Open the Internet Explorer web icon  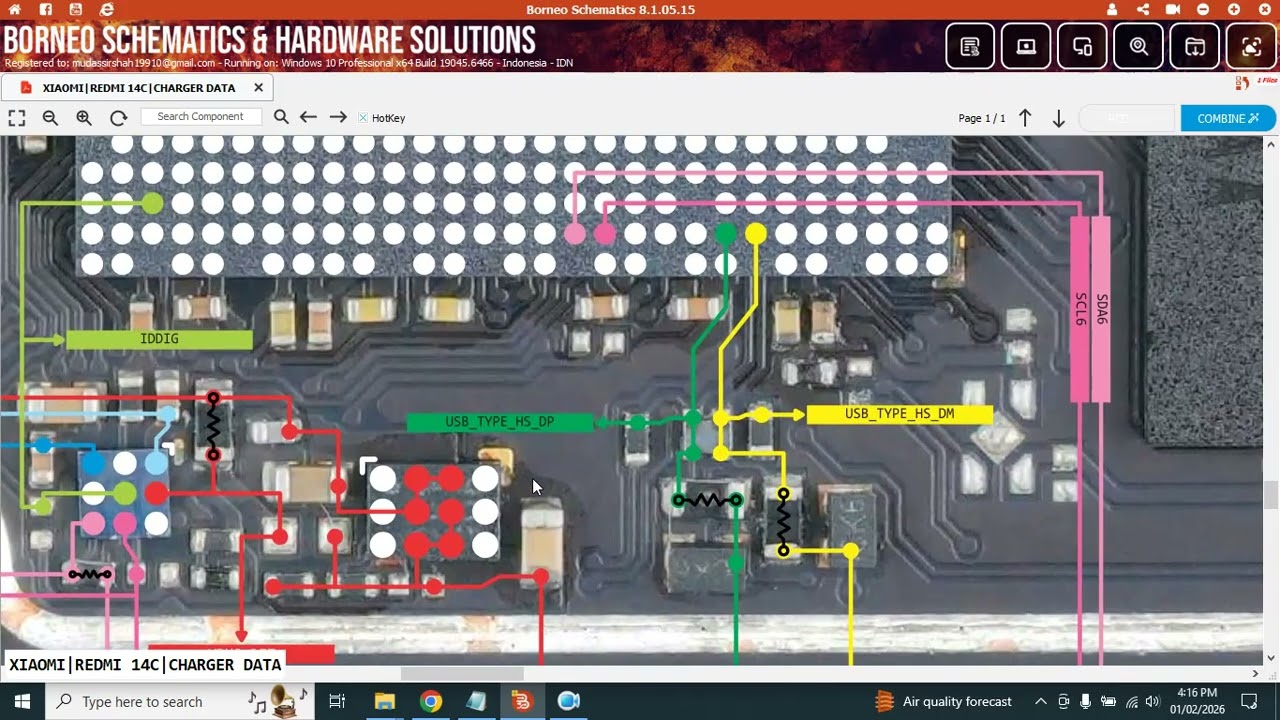pos(107,9)
